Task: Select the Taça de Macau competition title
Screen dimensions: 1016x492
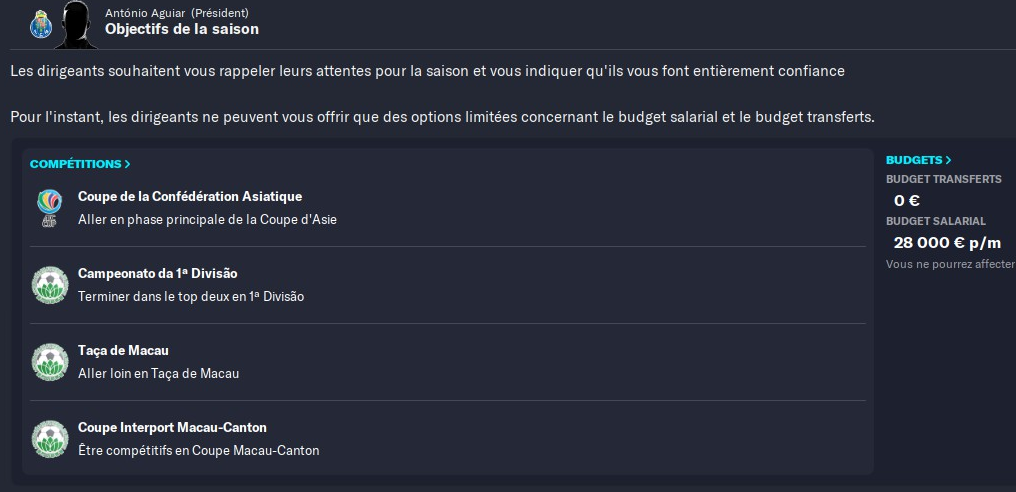Action: pos(123,351)
